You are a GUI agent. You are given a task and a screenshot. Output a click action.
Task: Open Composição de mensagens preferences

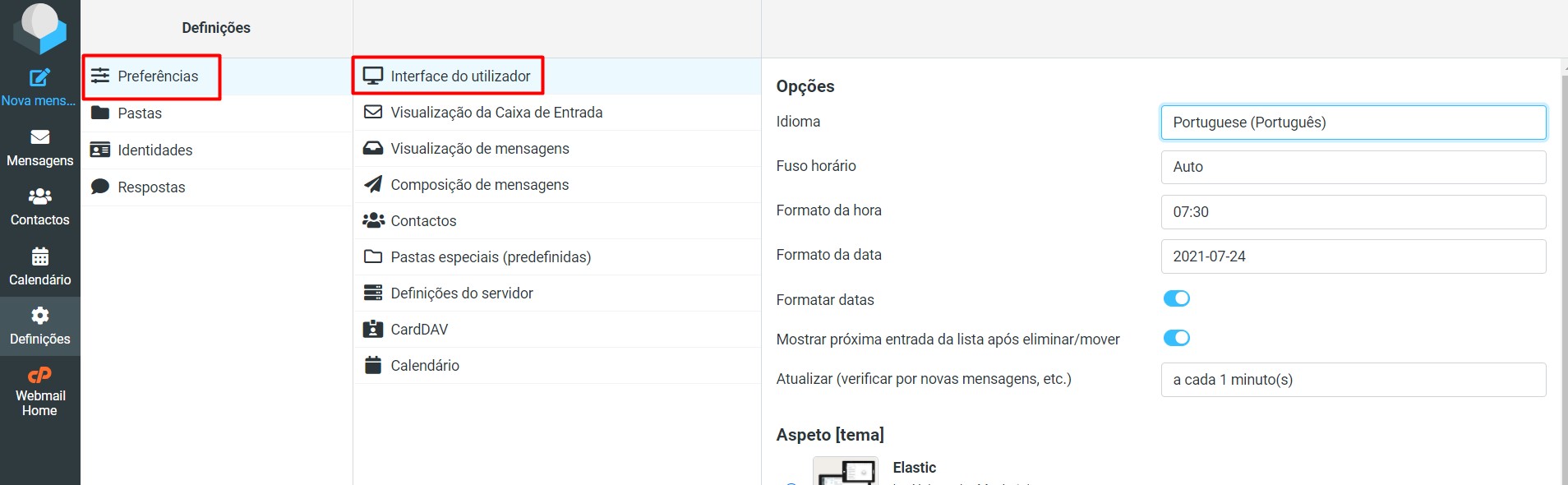coord(557,185)
